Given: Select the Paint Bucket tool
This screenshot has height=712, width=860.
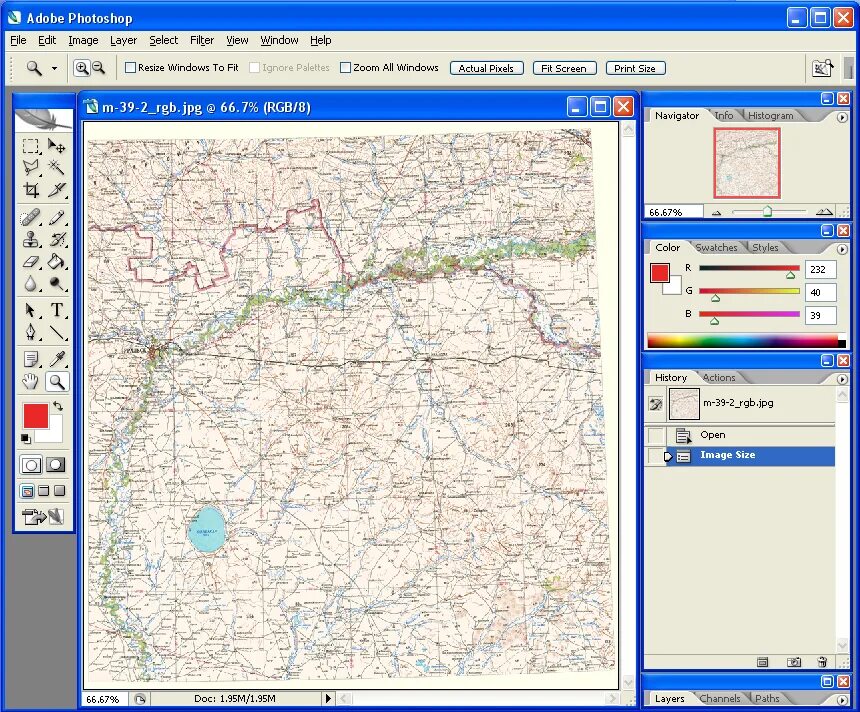Looking at the screenshot, I should pos(56,261).
